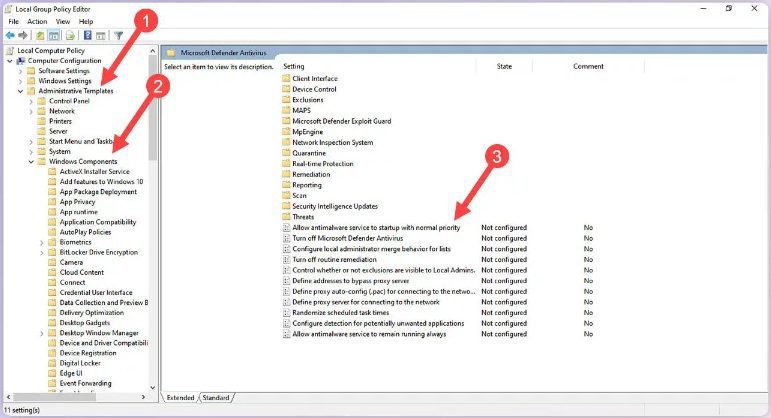Select ActiveX Installer Service tree item
The image size is (771, 418).
click(94, 171)
